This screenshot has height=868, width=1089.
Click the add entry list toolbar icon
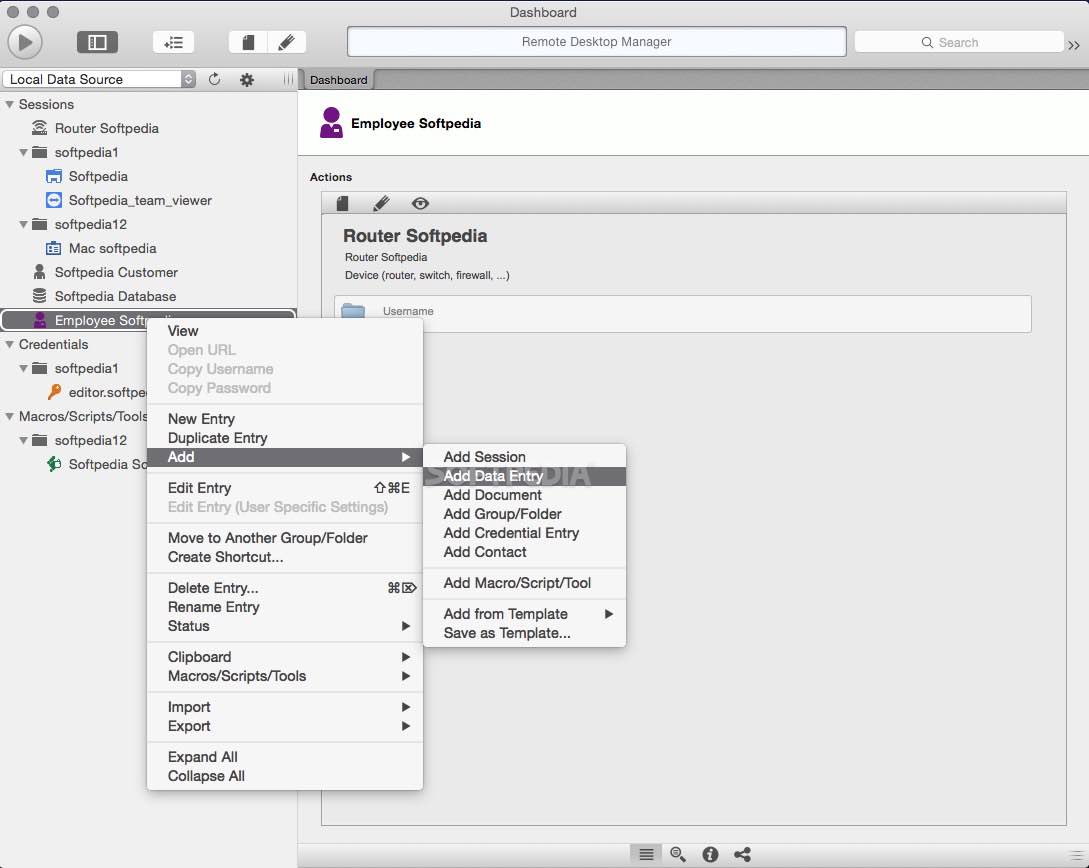point(174,42)
